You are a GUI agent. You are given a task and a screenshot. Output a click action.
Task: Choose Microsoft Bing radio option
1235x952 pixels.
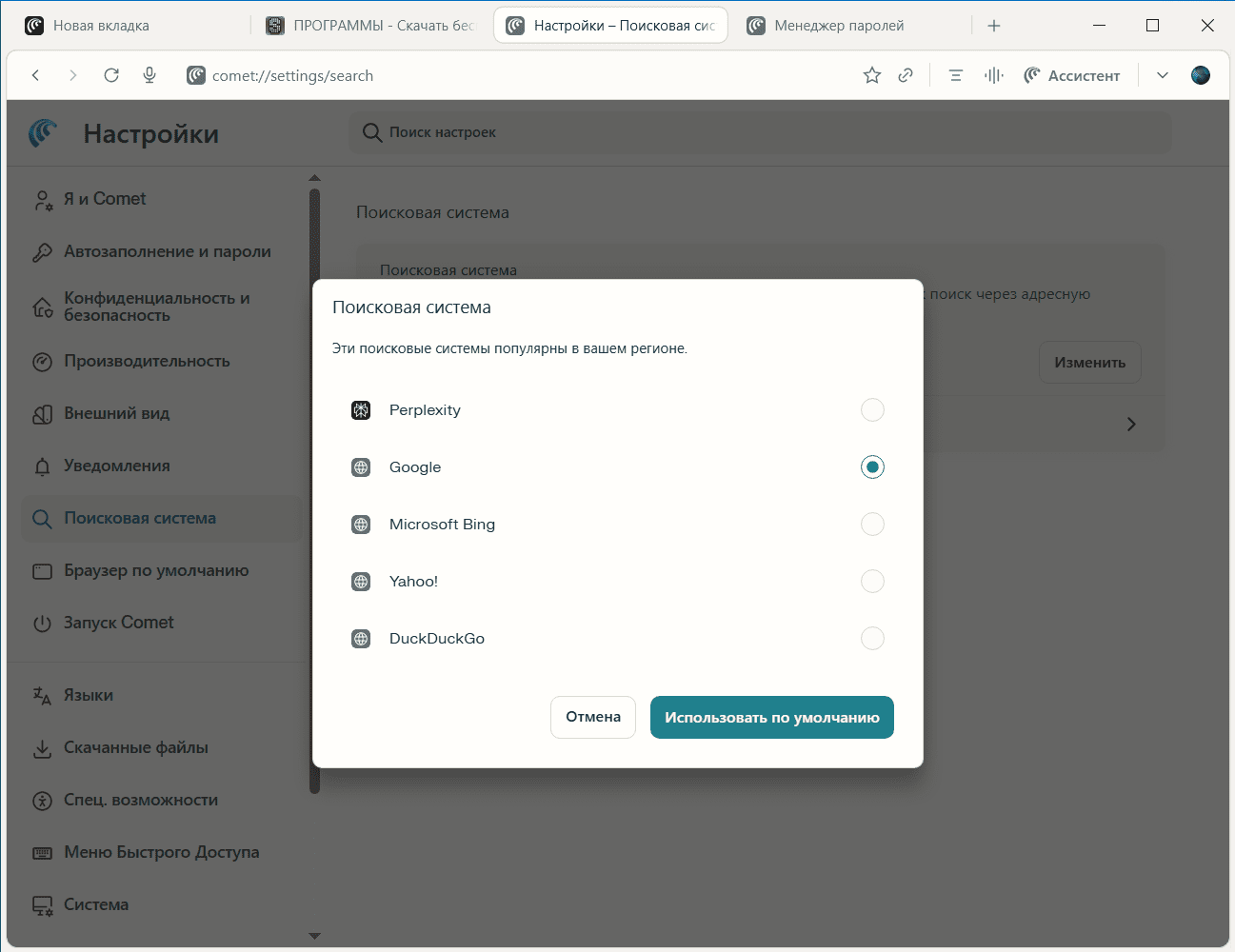click(872, 525)
